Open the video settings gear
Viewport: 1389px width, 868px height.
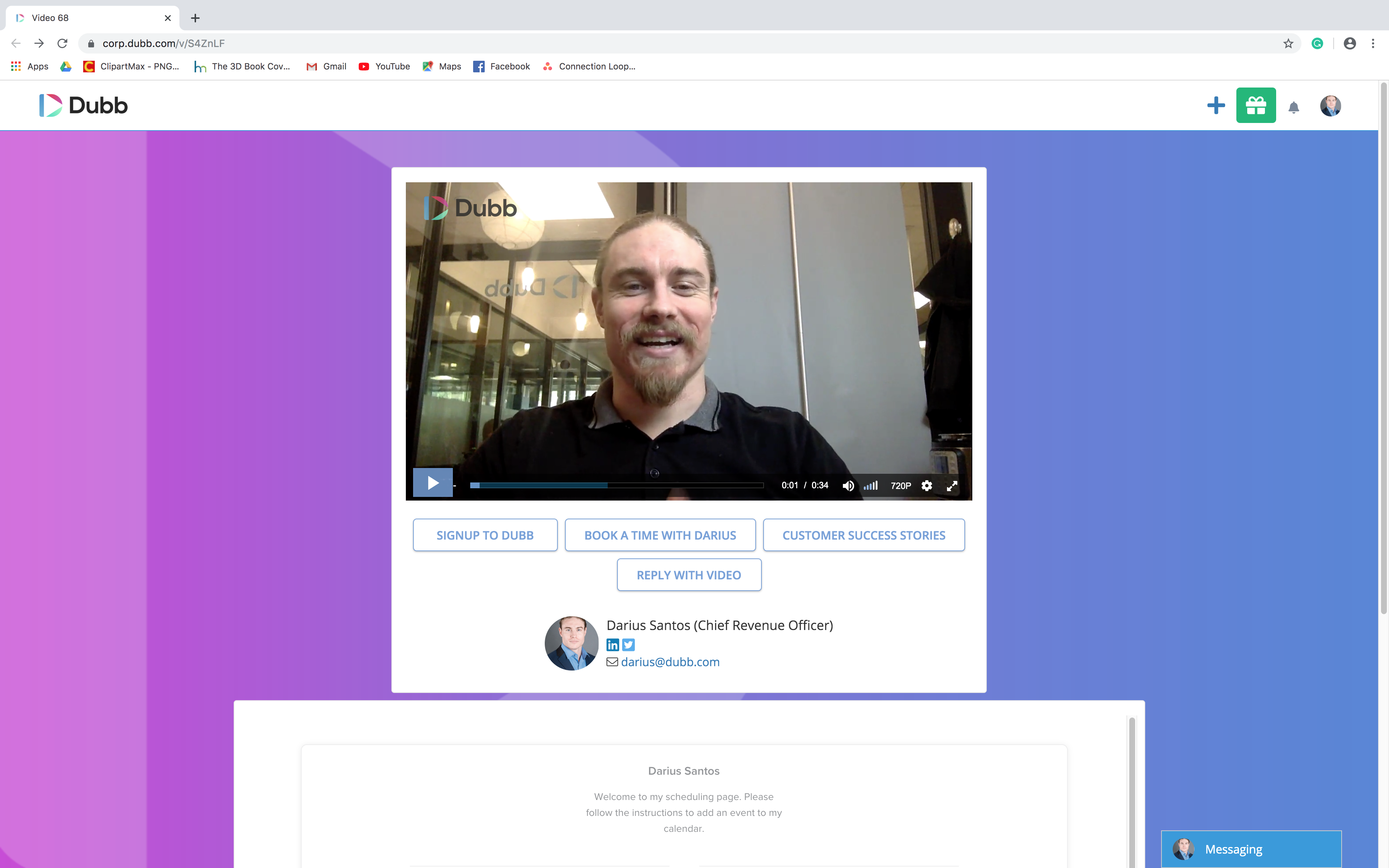pos(926,486)
